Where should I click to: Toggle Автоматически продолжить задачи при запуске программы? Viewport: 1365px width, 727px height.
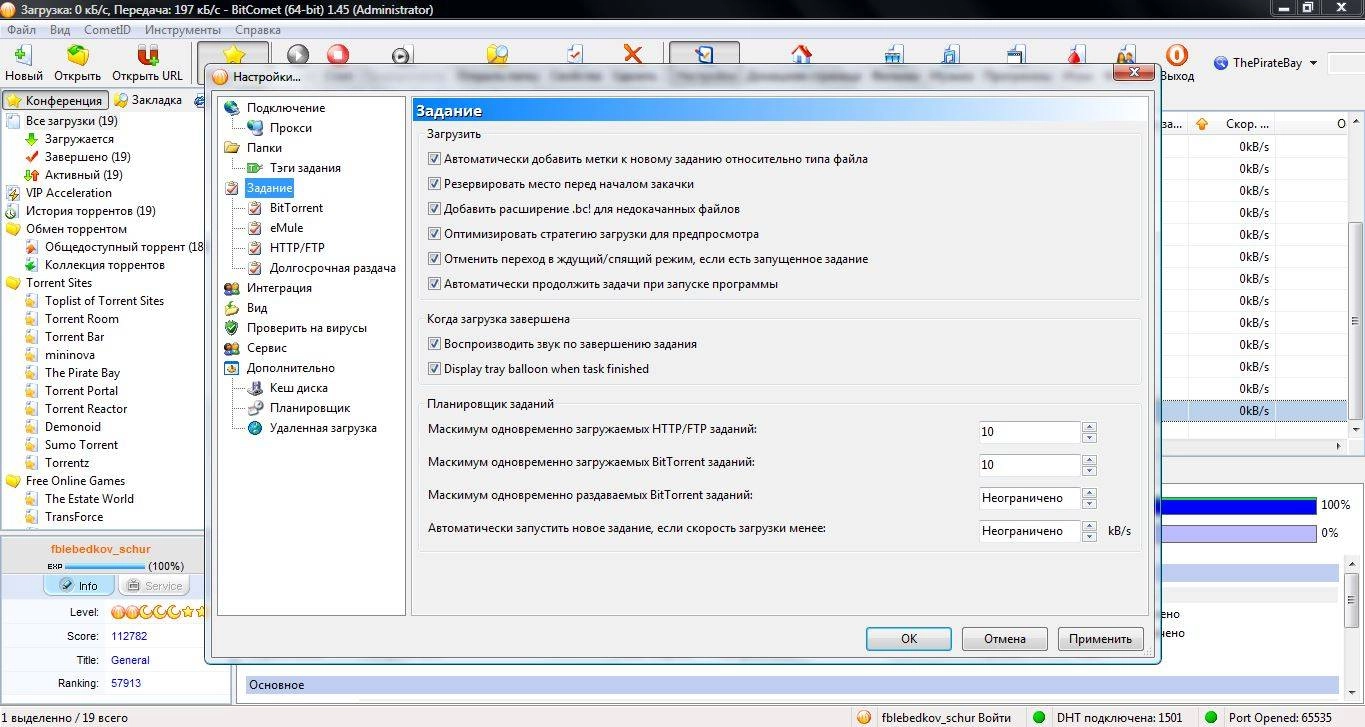pyautogui.click(x=434, y=284)
